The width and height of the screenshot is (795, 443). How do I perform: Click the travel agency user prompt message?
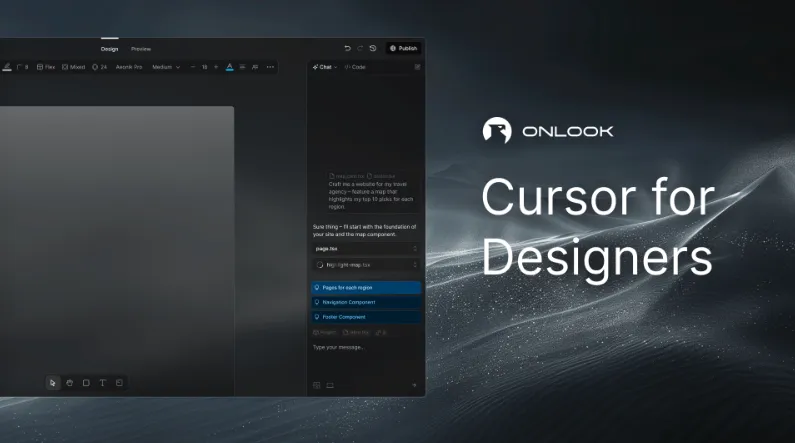click(371, 195)
